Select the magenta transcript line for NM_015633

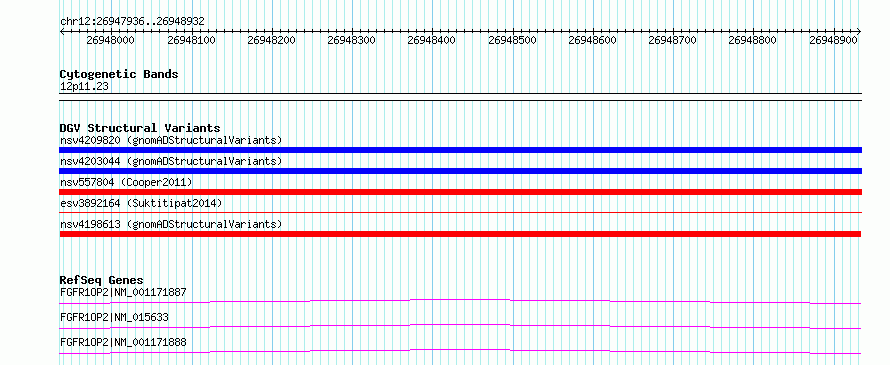point(460,326)
